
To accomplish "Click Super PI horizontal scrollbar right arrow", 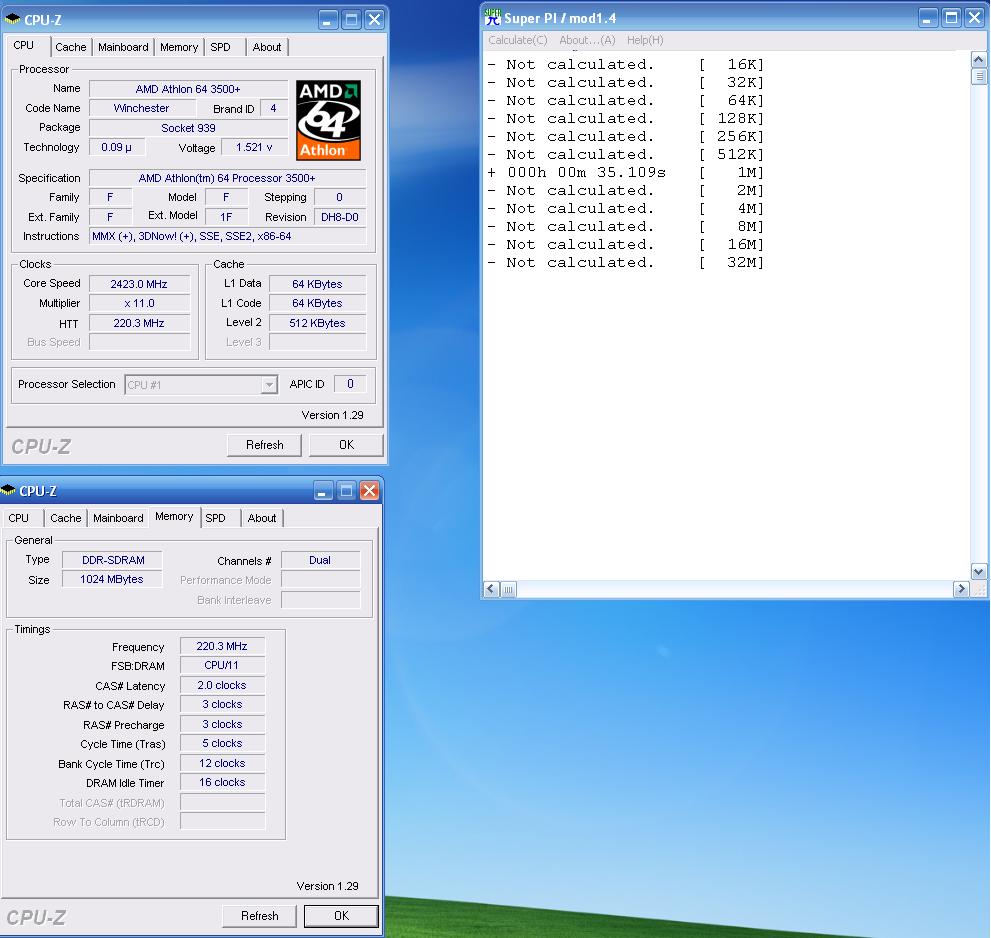I will point(961,589).
